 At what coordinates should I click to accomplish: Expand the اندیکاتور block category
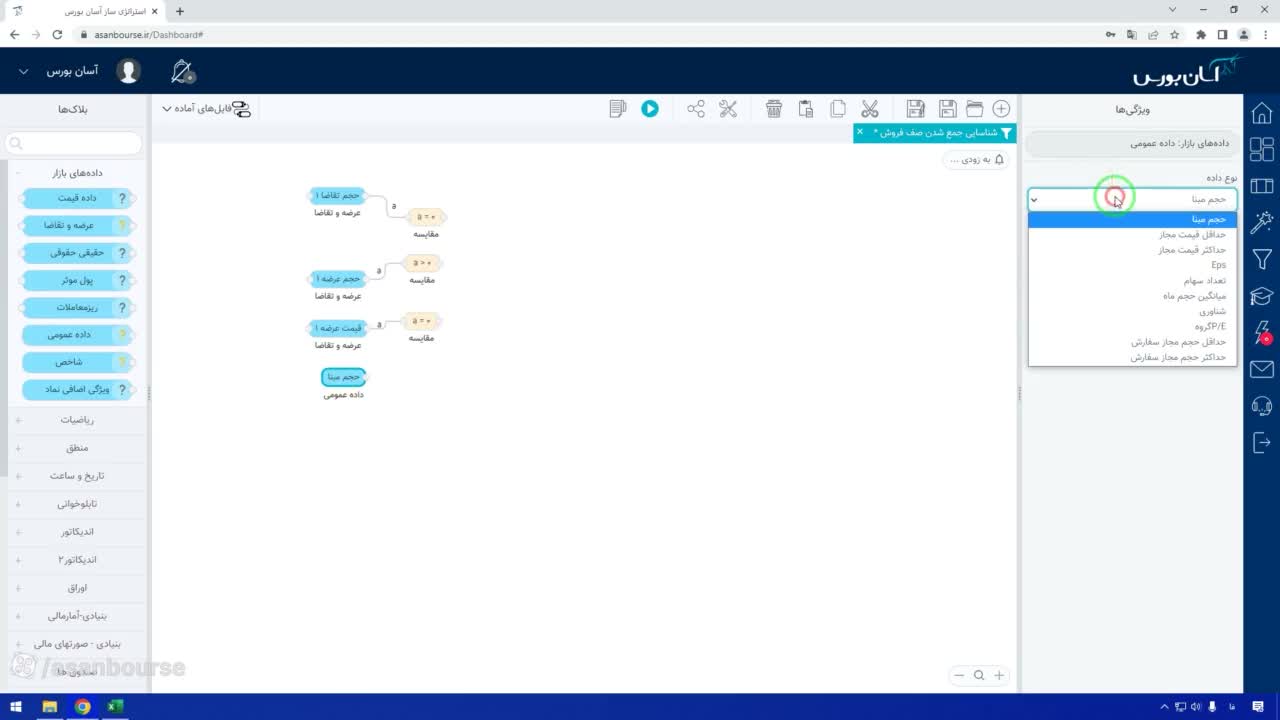tap(76, 532)
